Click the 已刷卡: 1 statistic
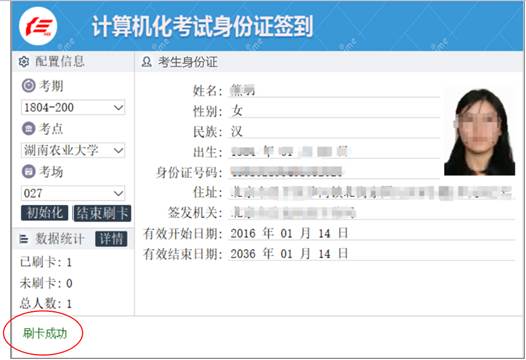The image size is (526, 360). [x=46, y=262]
